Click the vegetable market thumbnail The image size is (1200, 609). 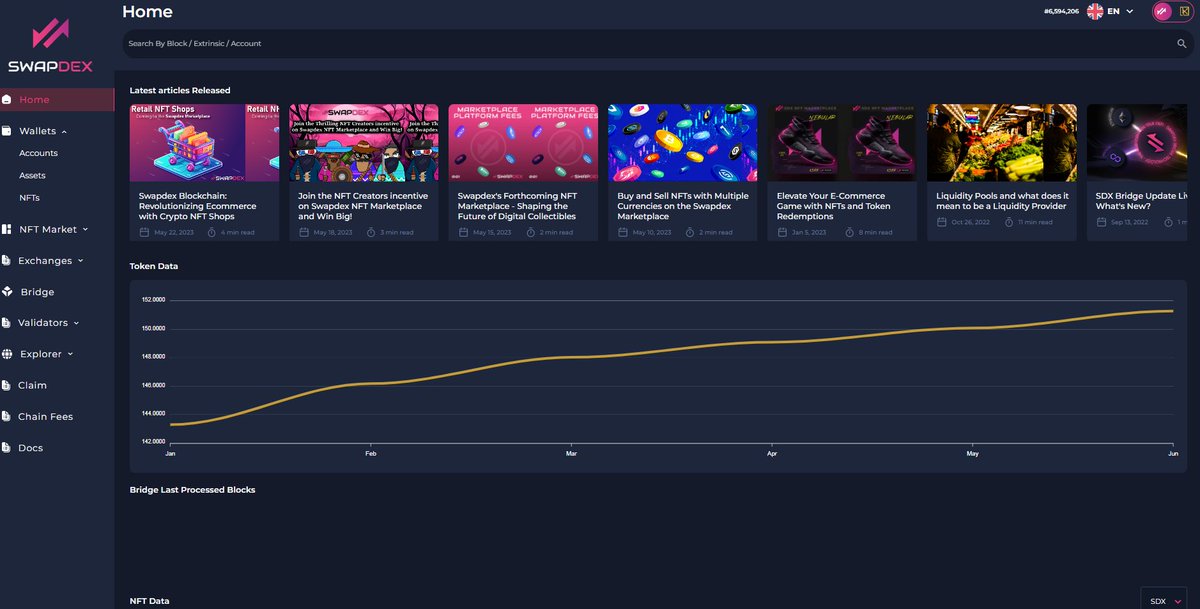point(1002,143)
